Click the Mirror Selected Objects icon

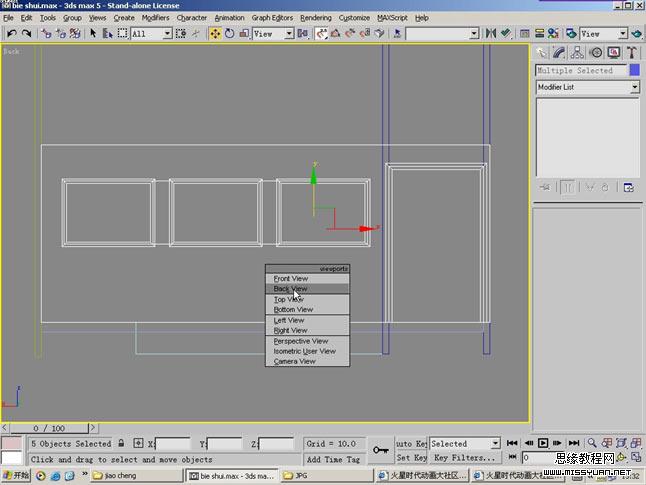click(490, 33)
